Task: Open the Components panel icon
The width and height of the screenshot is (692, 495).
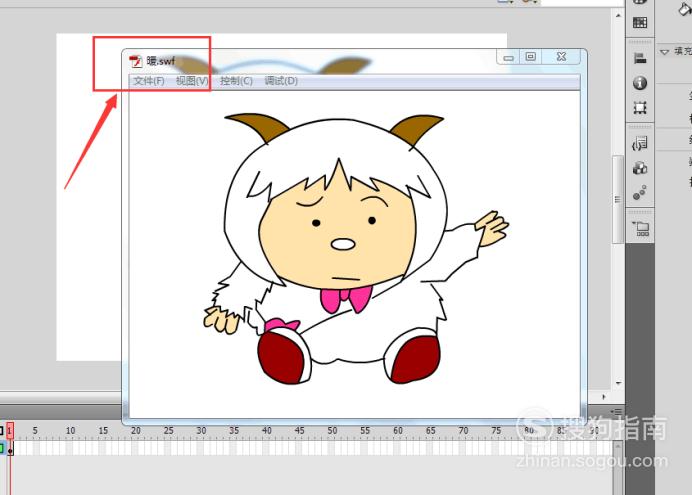Action: point(640,168)
